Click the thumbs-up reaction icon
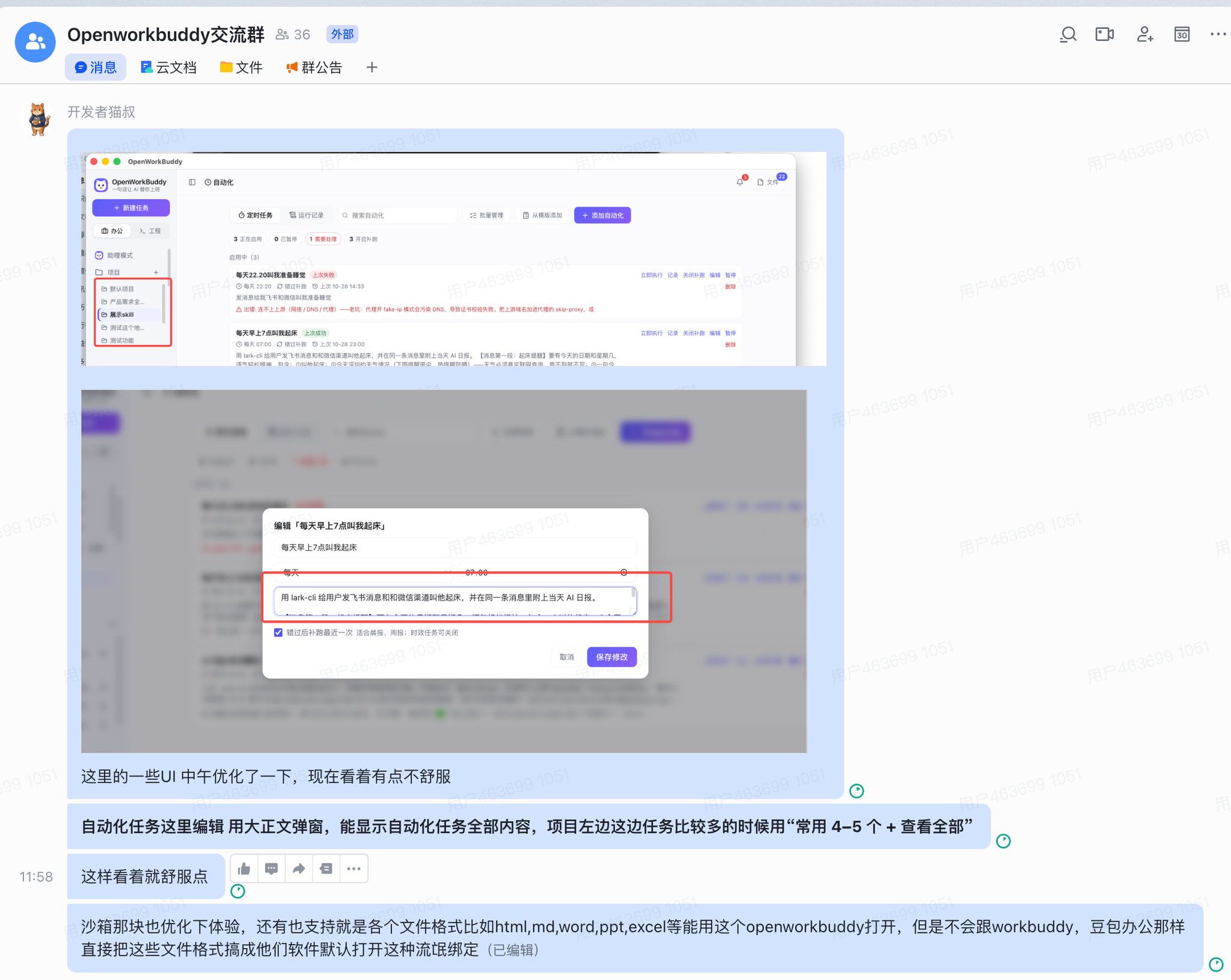Viewport: 1231px width, 980px height. click(x=244, y=869)
